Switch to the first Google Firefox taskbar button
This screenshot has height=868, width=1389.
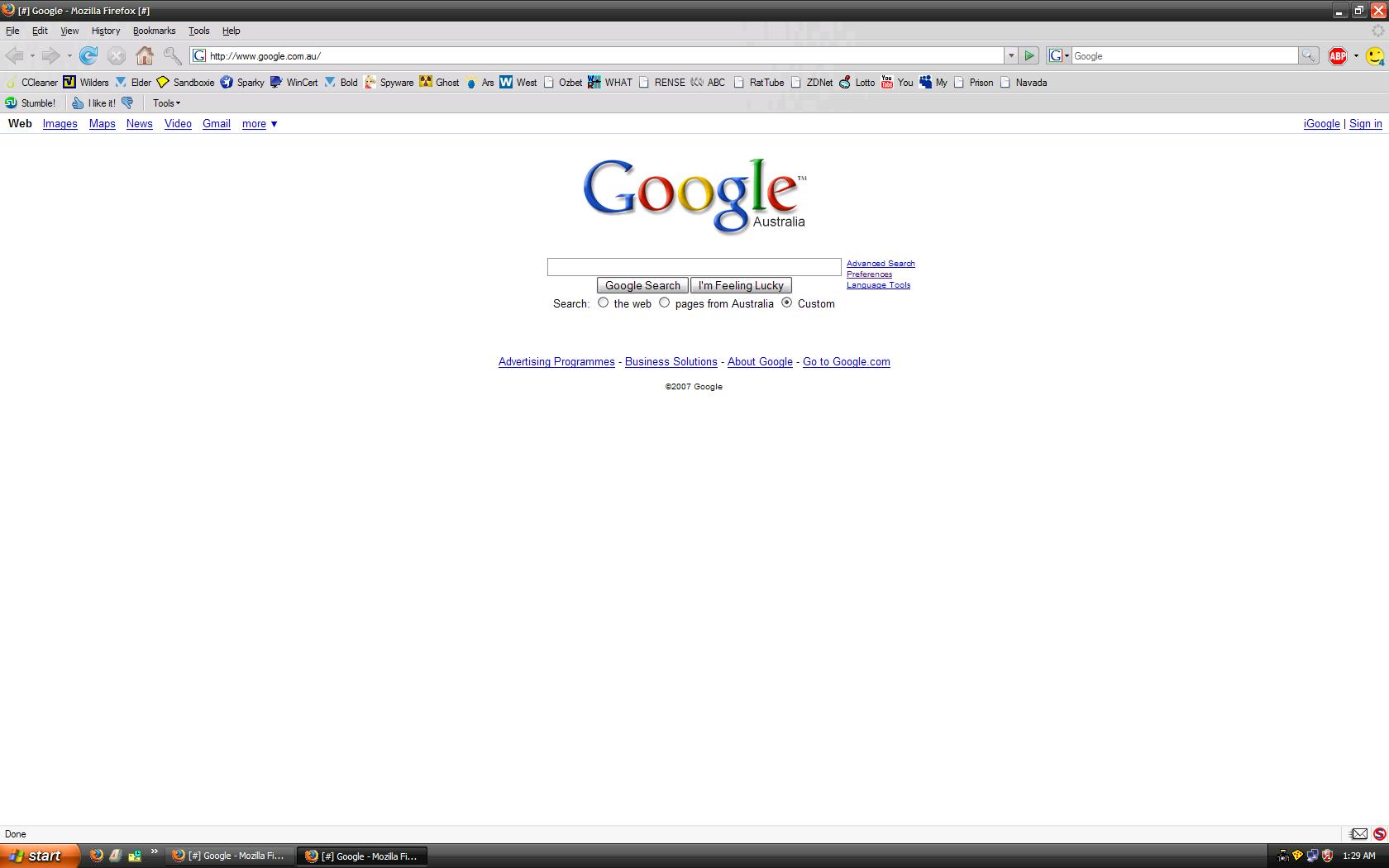[229, 856]
